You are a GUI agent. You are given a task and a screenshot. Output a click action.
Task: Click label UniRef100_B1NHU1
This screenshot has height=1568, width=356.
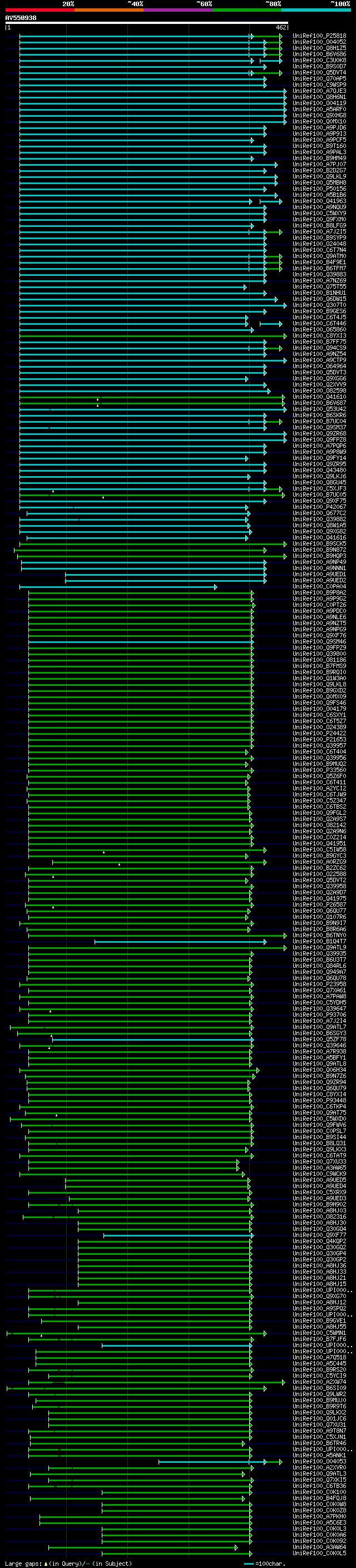pos(319,293)
